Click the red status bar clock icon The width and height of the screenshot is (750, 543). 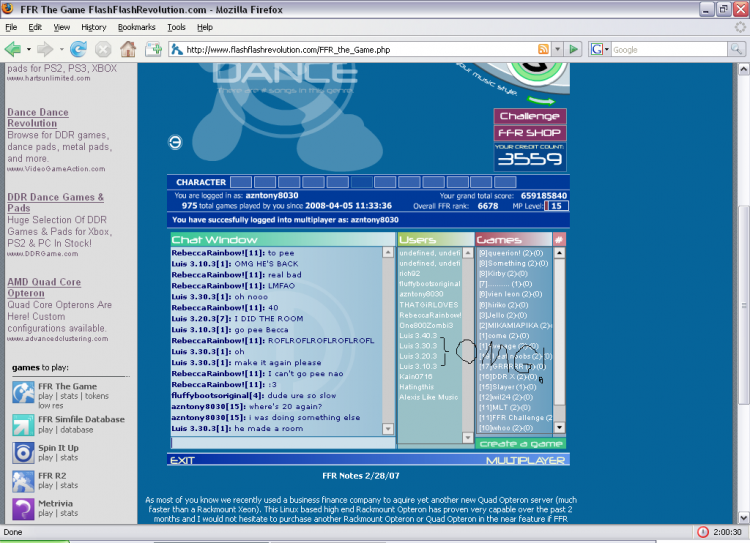[x=702, y=532]
